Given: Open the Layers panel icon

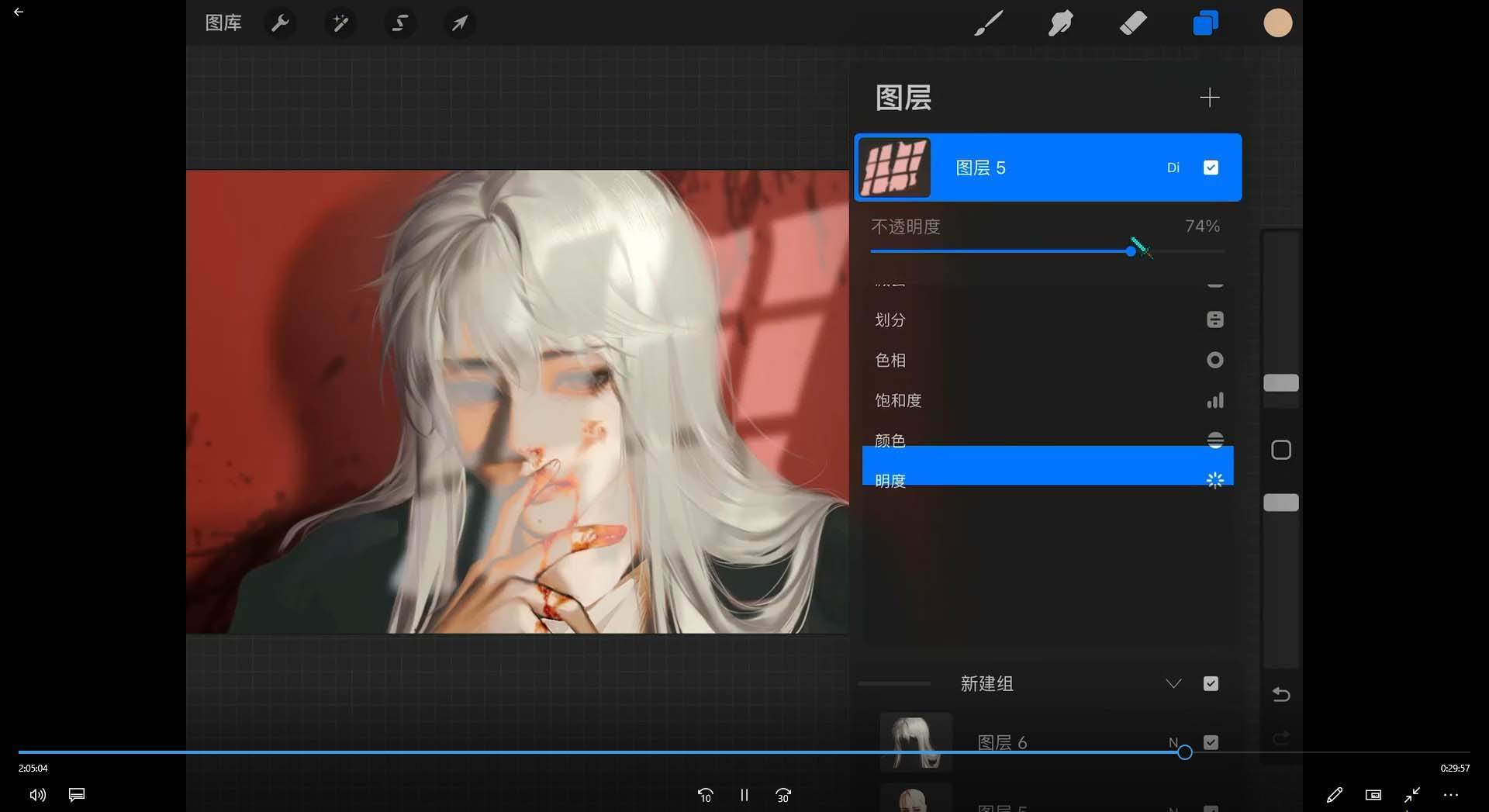Looking at the screenshot, I should point(1204,22).
